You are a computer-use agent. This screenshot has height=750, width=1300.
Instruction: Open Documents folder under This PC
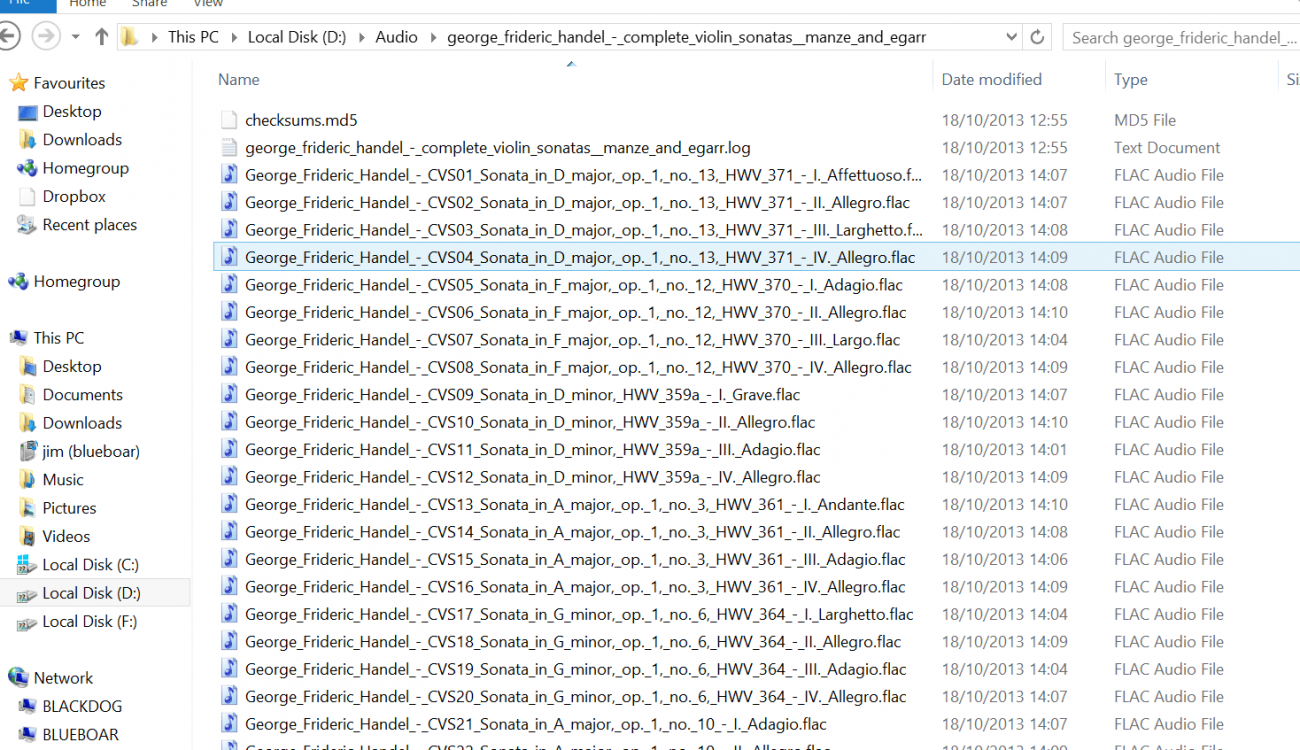[x=82, y=394]
